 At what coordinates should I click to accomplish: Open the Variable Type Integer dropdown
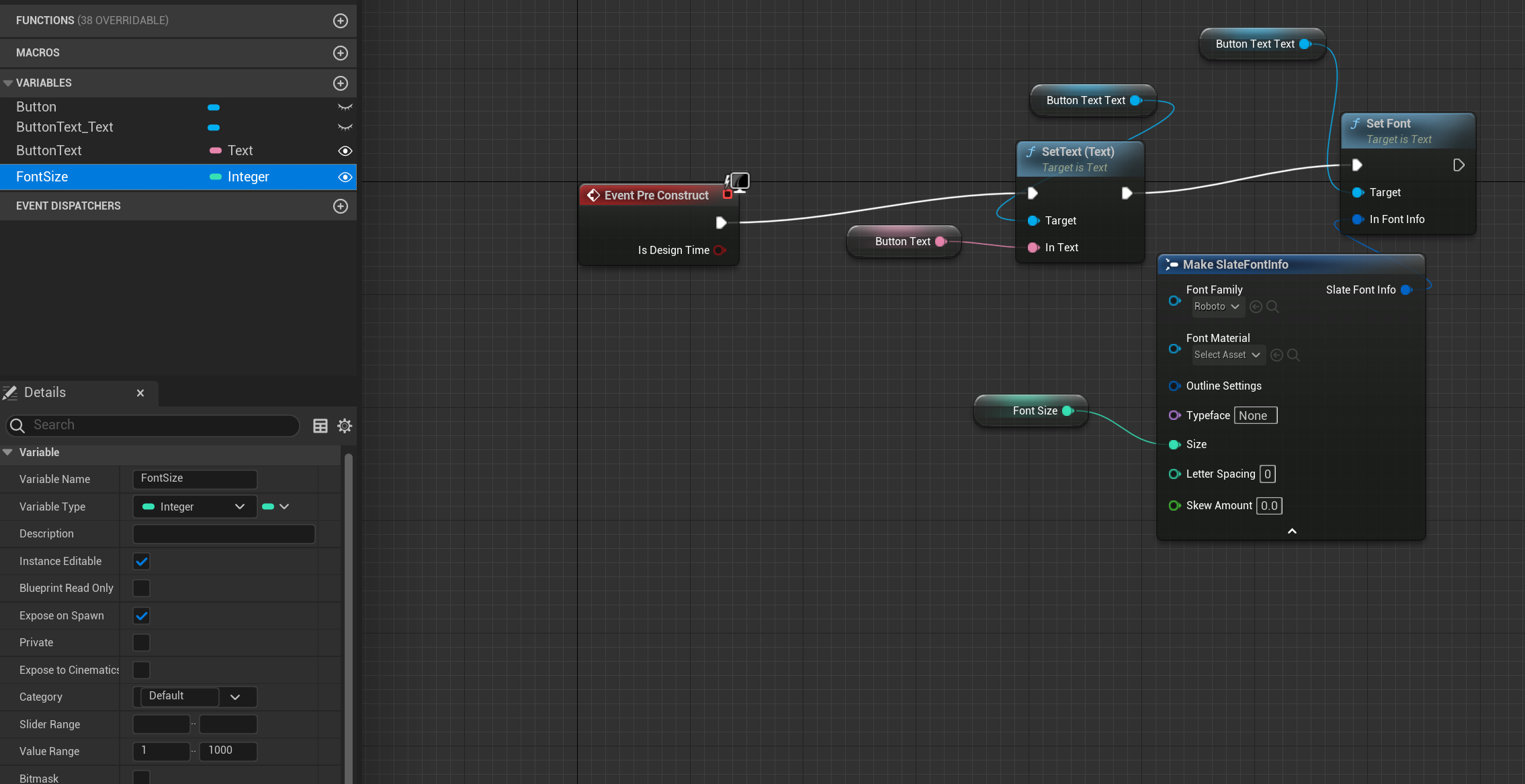(194, 507)
